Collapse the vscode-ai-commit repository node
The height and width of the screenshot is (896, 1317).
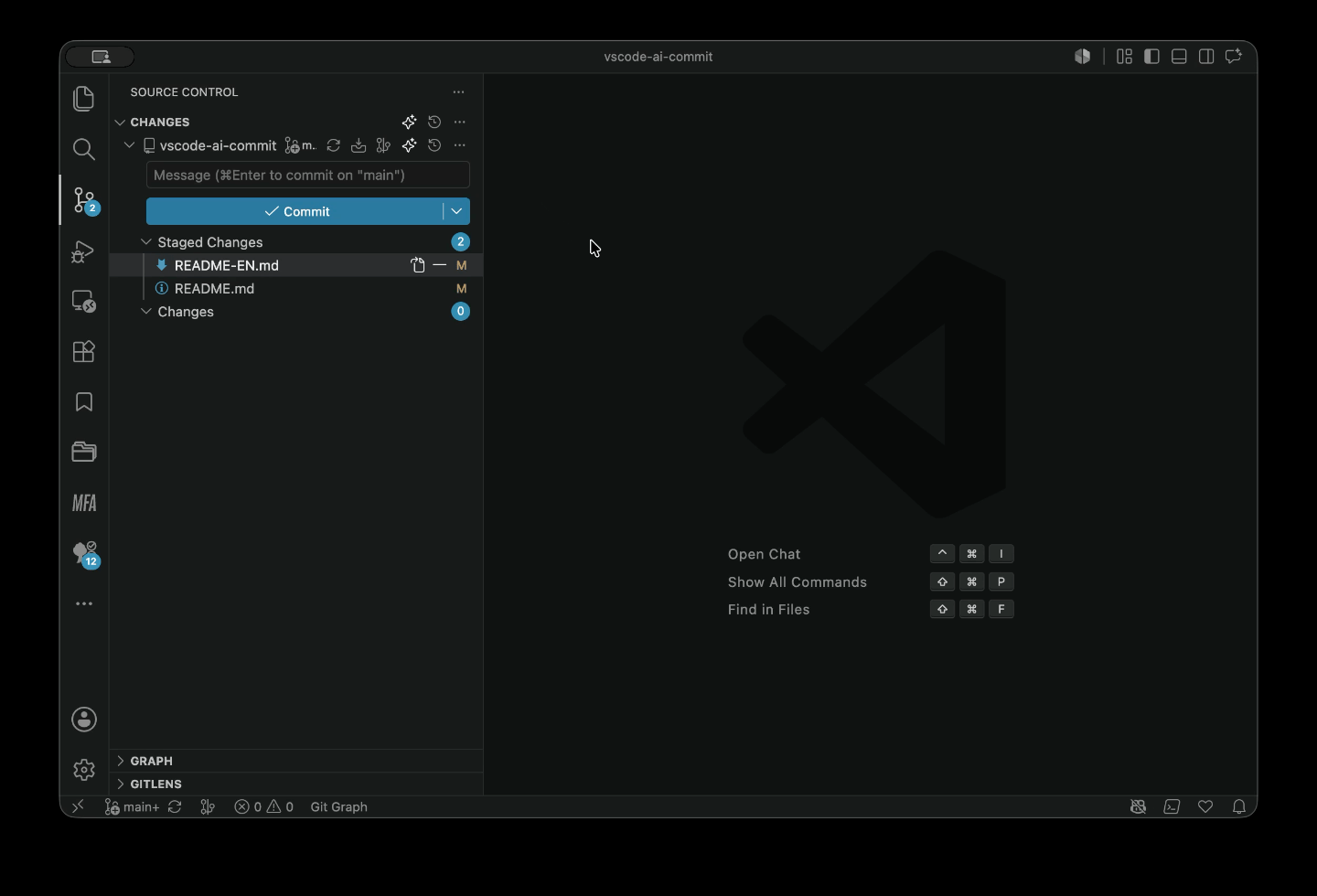(x=130, y=145)
